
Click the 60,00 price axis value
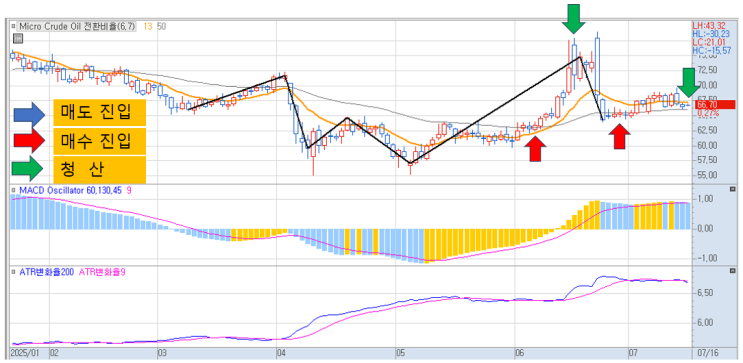[x=707, y=145]
